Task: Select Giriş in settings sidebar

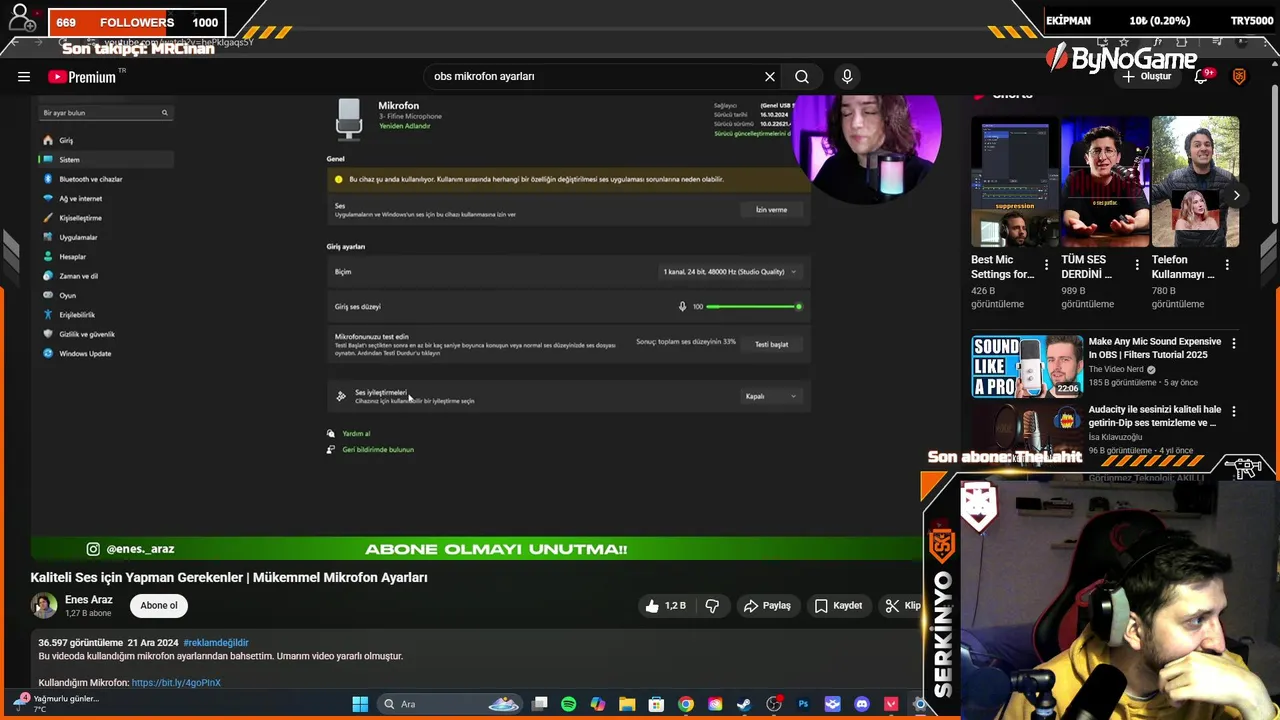Action: pos(105,140)
